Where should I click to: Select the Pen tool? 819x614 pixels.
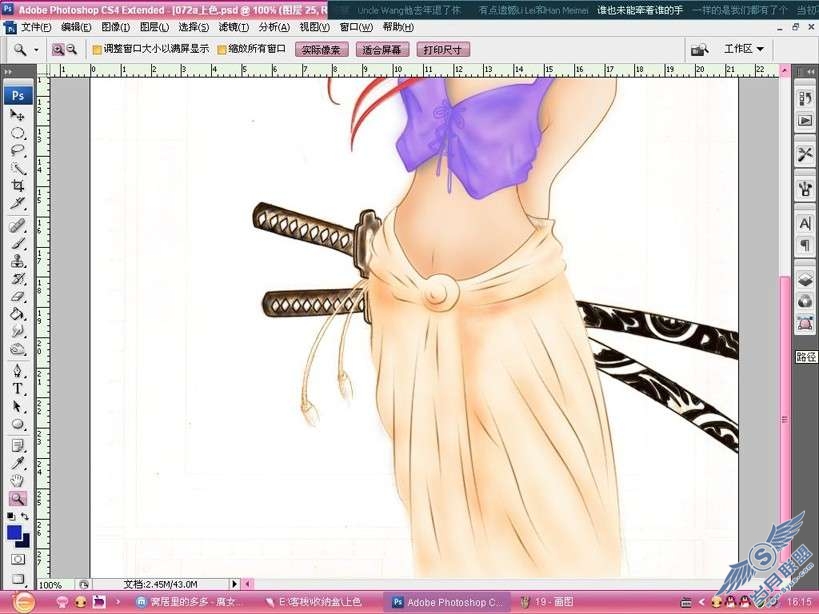coord(18,371)
